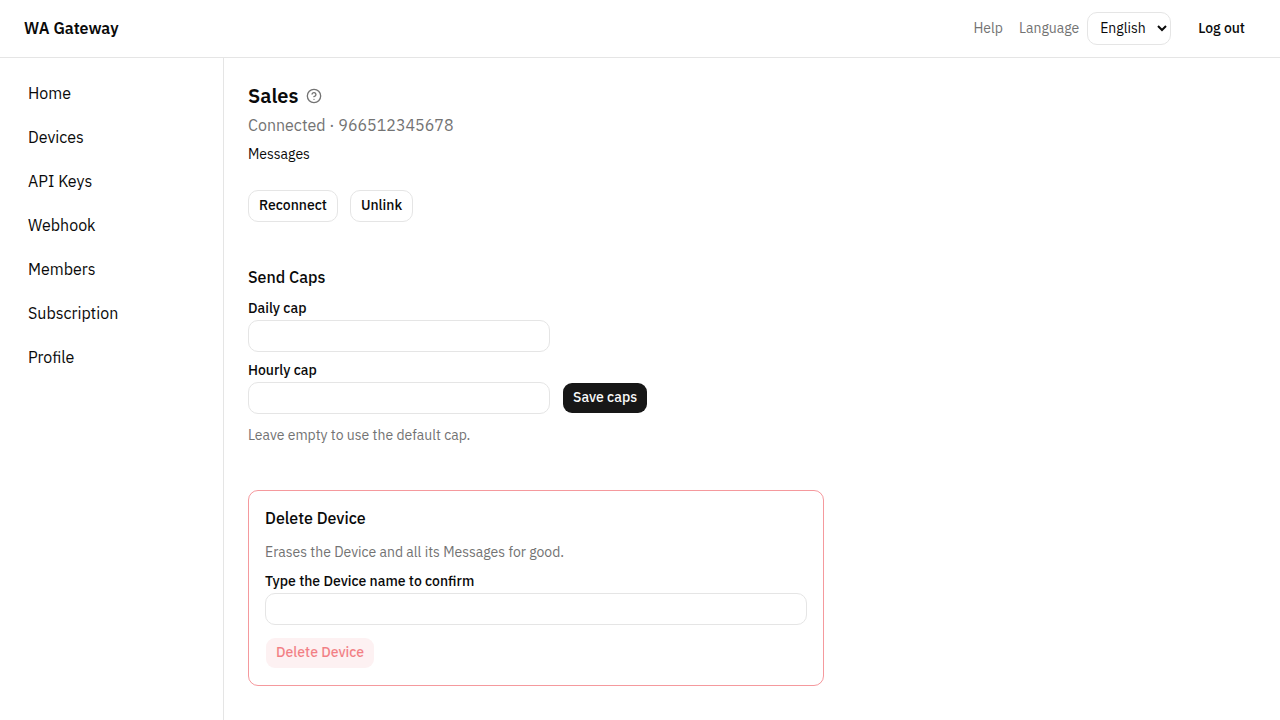The width and height of the screenshot is (1280, 720).
Task: Focus the Hourly cap input field
Action: [x=399, y=398]
